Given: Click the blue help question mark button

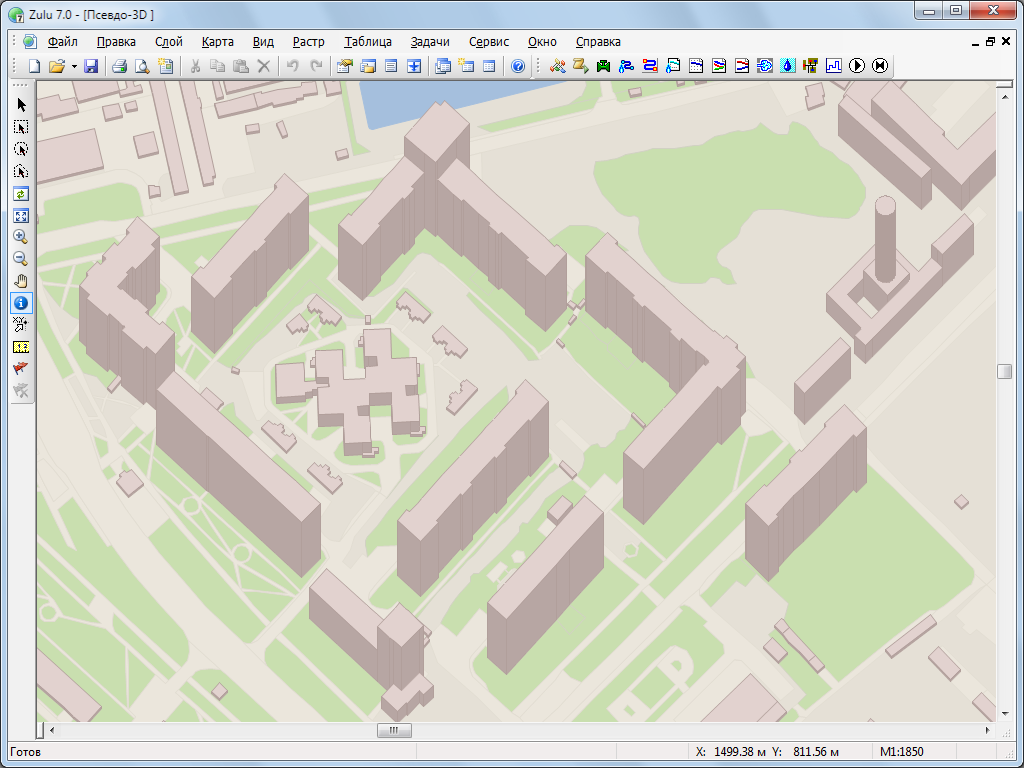Looking at the screenshot, I should [x=518, y=66].
